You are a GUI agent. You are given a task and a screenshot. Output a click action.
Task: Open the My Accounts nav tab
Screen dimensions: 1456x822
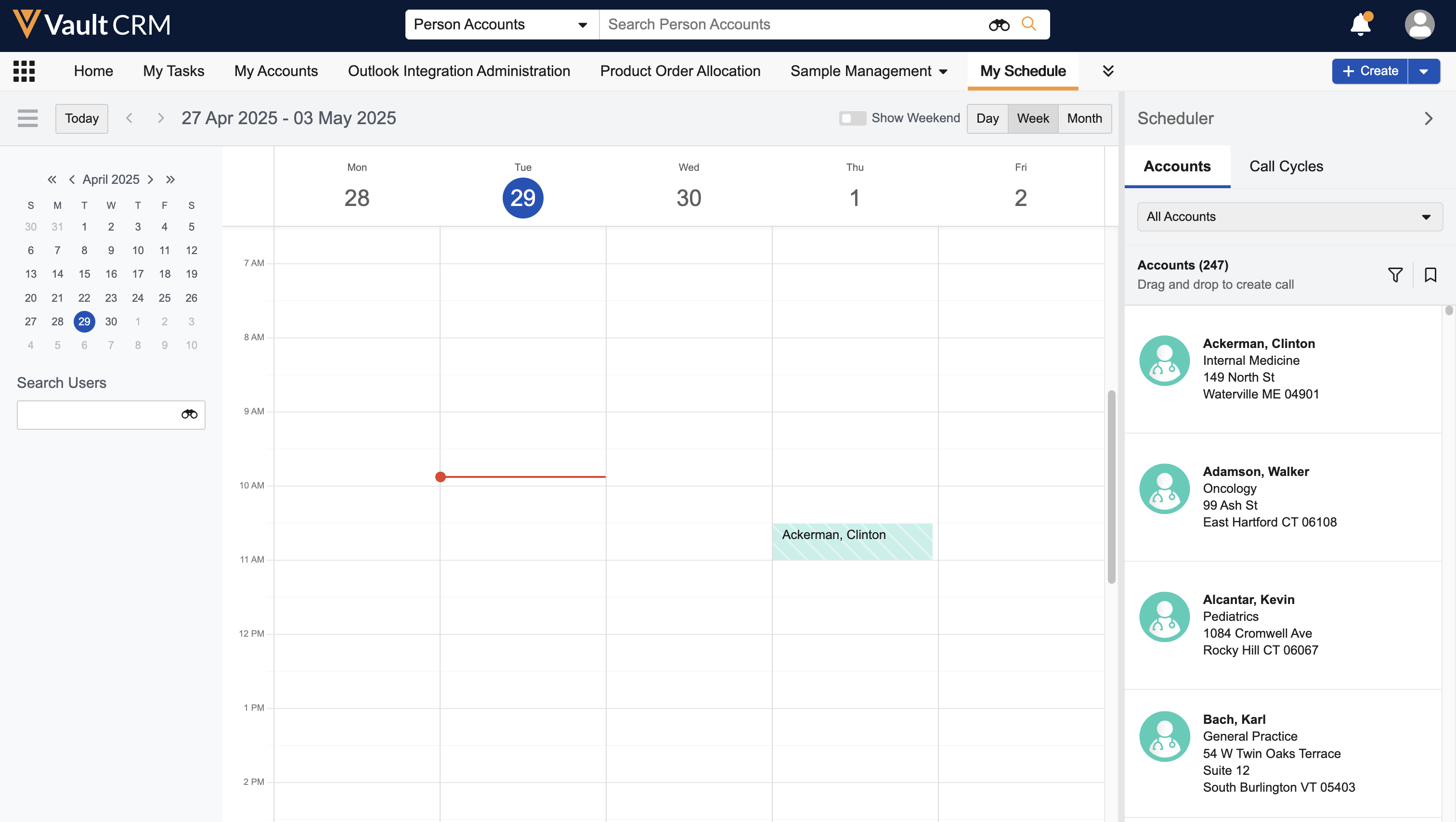[x=276, y=71]
